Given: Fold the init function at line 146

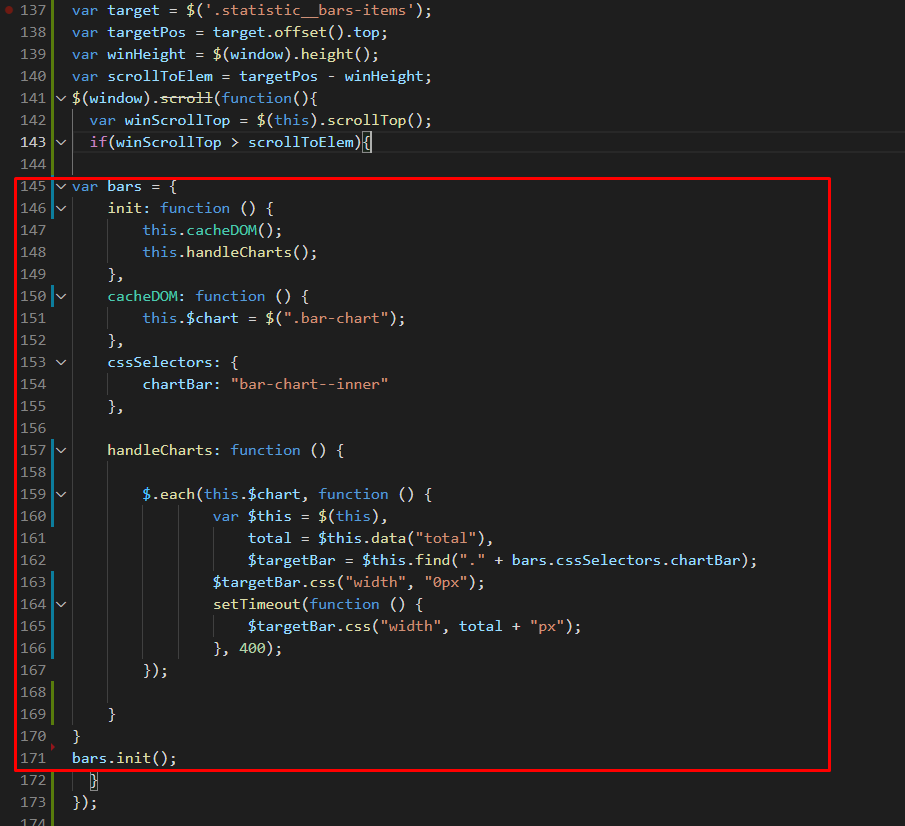Looking at the screenshot, I should [x=61, y=208].
